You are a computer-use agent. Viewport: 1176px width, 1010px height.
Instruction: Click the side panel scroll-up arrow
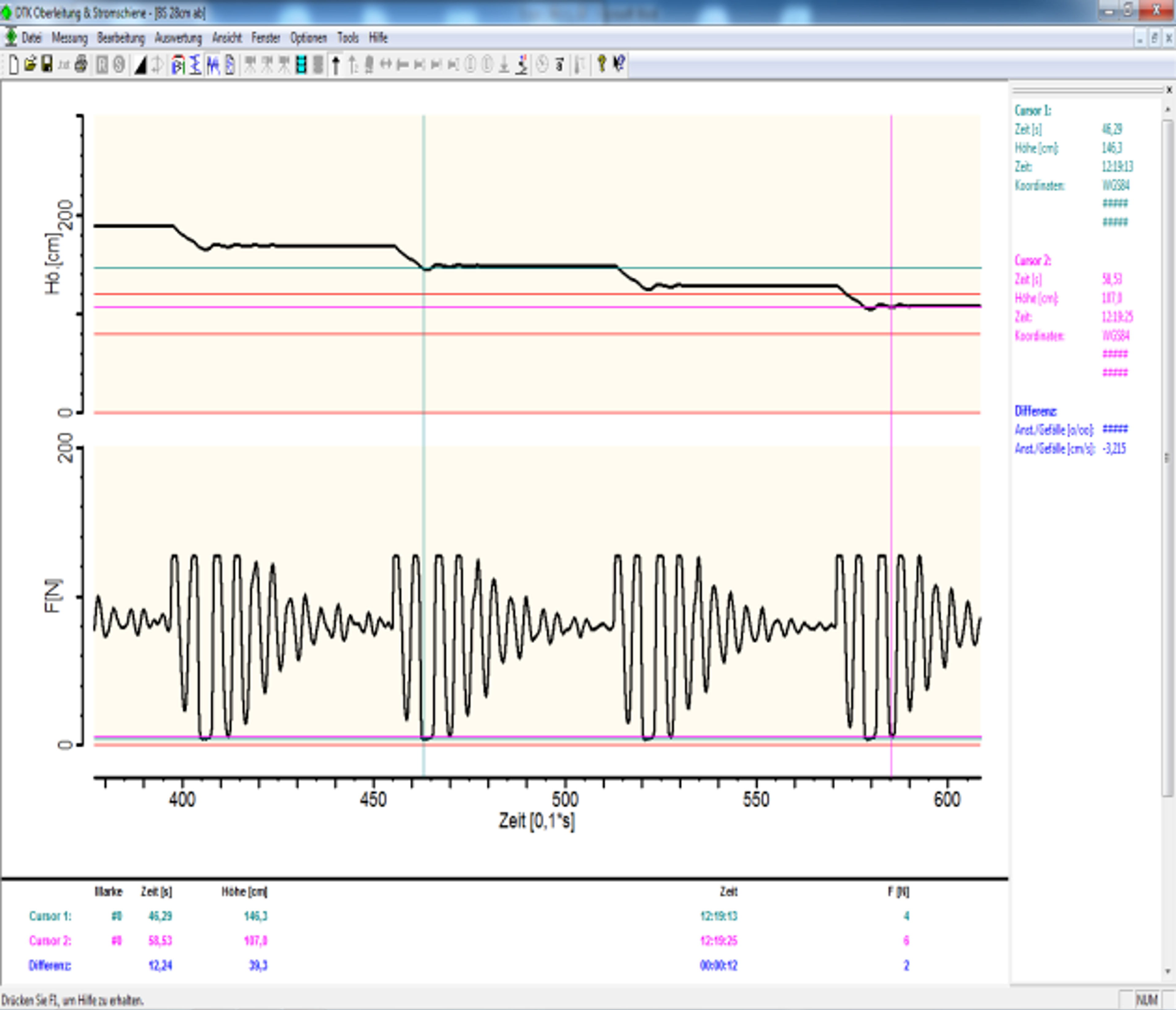[x=1167, y=109]
